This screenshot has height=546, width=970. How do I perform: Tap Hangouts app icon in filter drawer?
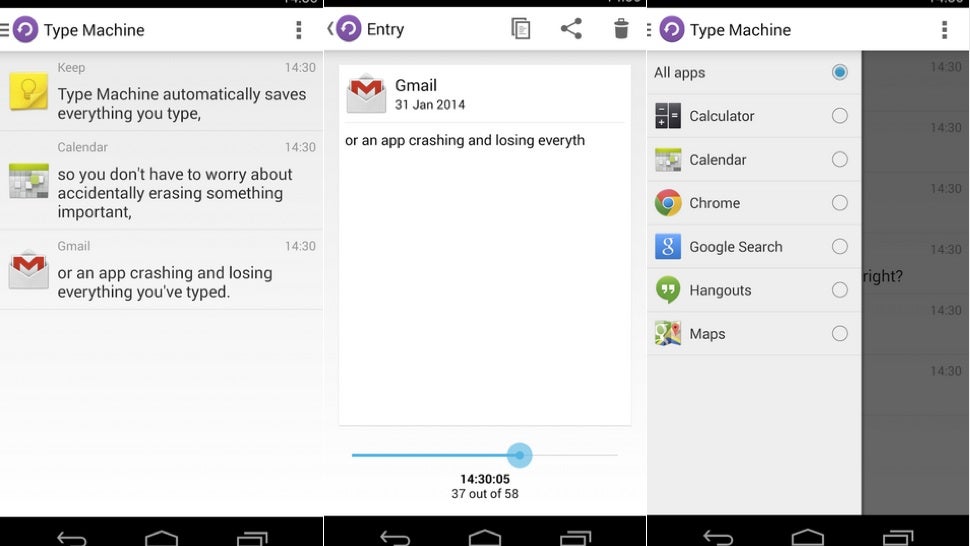click(667, 290)
